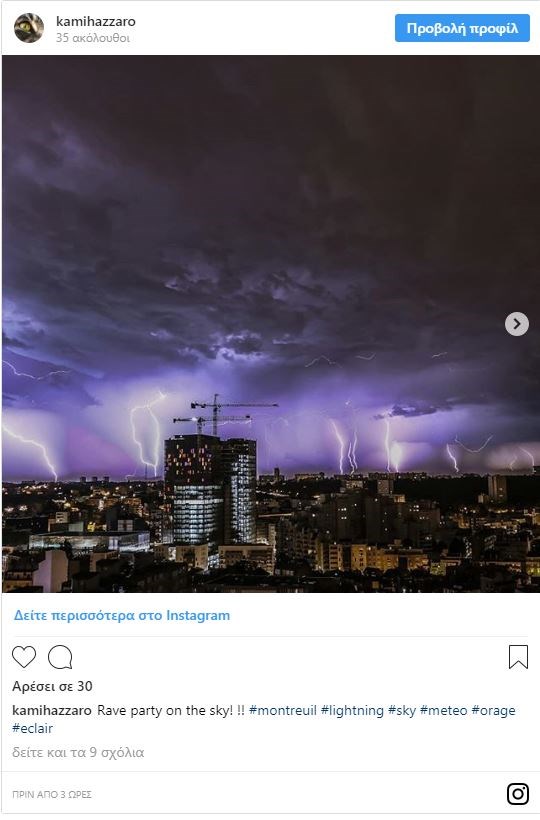Open the #orage hashtag
The height and width of the screenshot is (820, 540).
(x=493, y=711)
